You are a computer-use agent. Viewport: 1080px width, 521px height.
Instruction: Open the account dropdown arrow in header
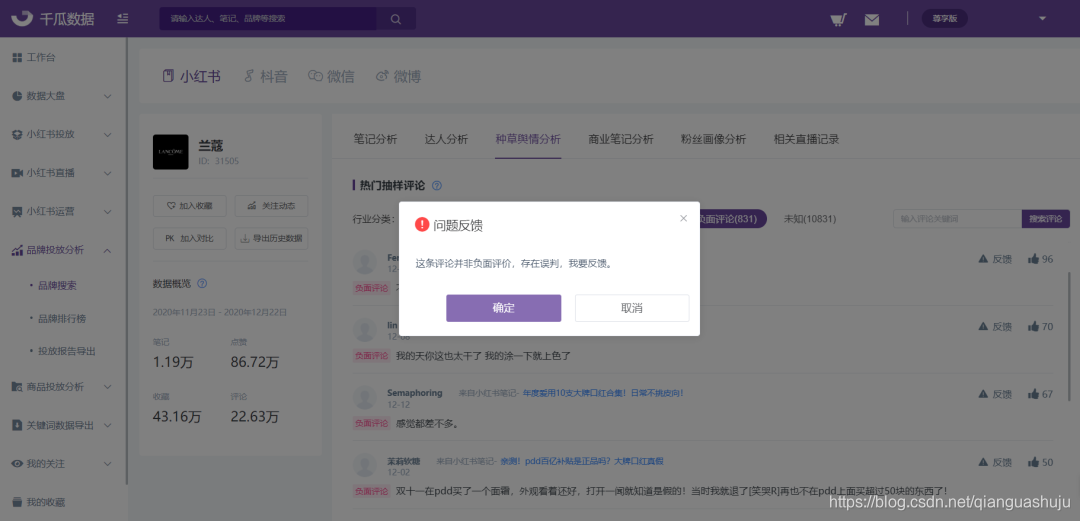point(1042,19)
